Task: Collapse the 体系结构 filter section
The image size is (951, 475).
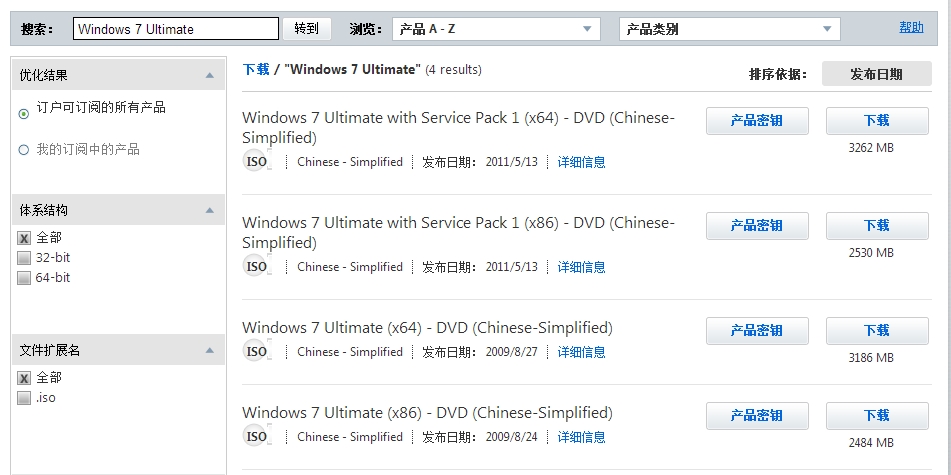Action: click(x=208, y=210)
